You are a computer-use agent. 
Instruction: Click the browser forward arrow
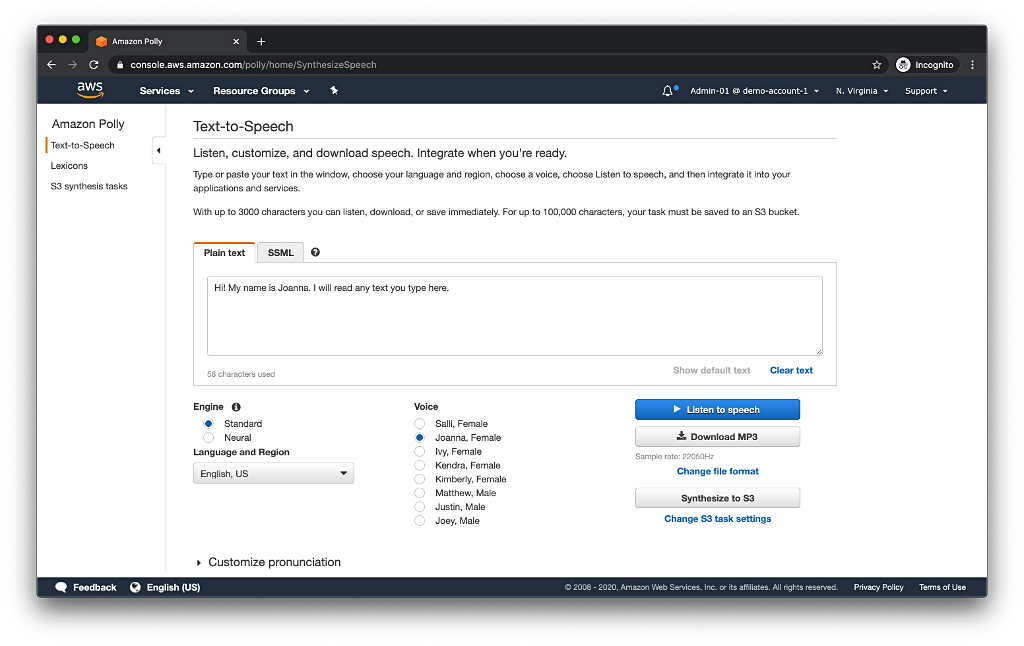pos(72,65)
